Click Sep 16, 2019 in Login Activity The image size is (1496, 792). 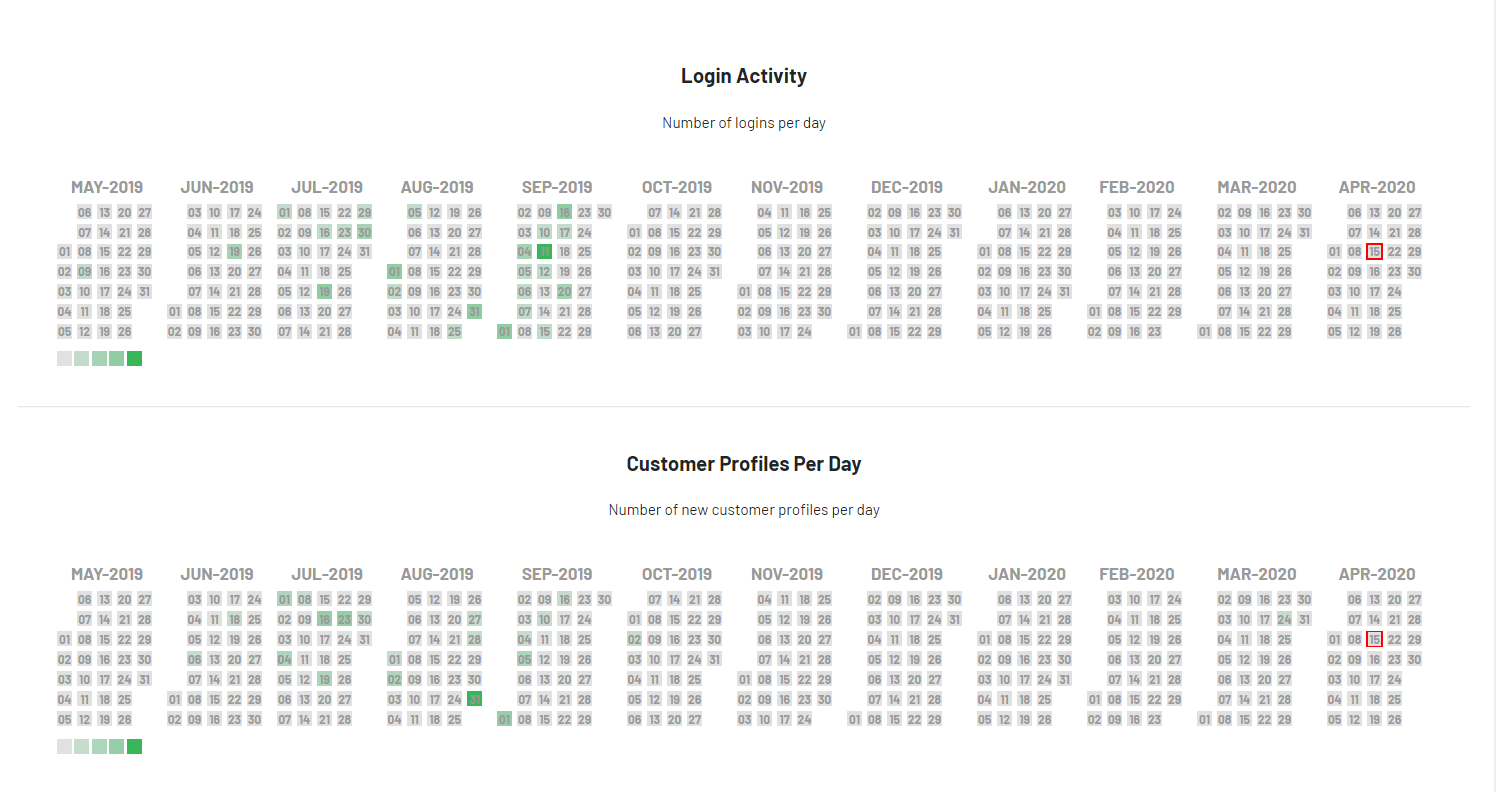(x=564, y=212)
